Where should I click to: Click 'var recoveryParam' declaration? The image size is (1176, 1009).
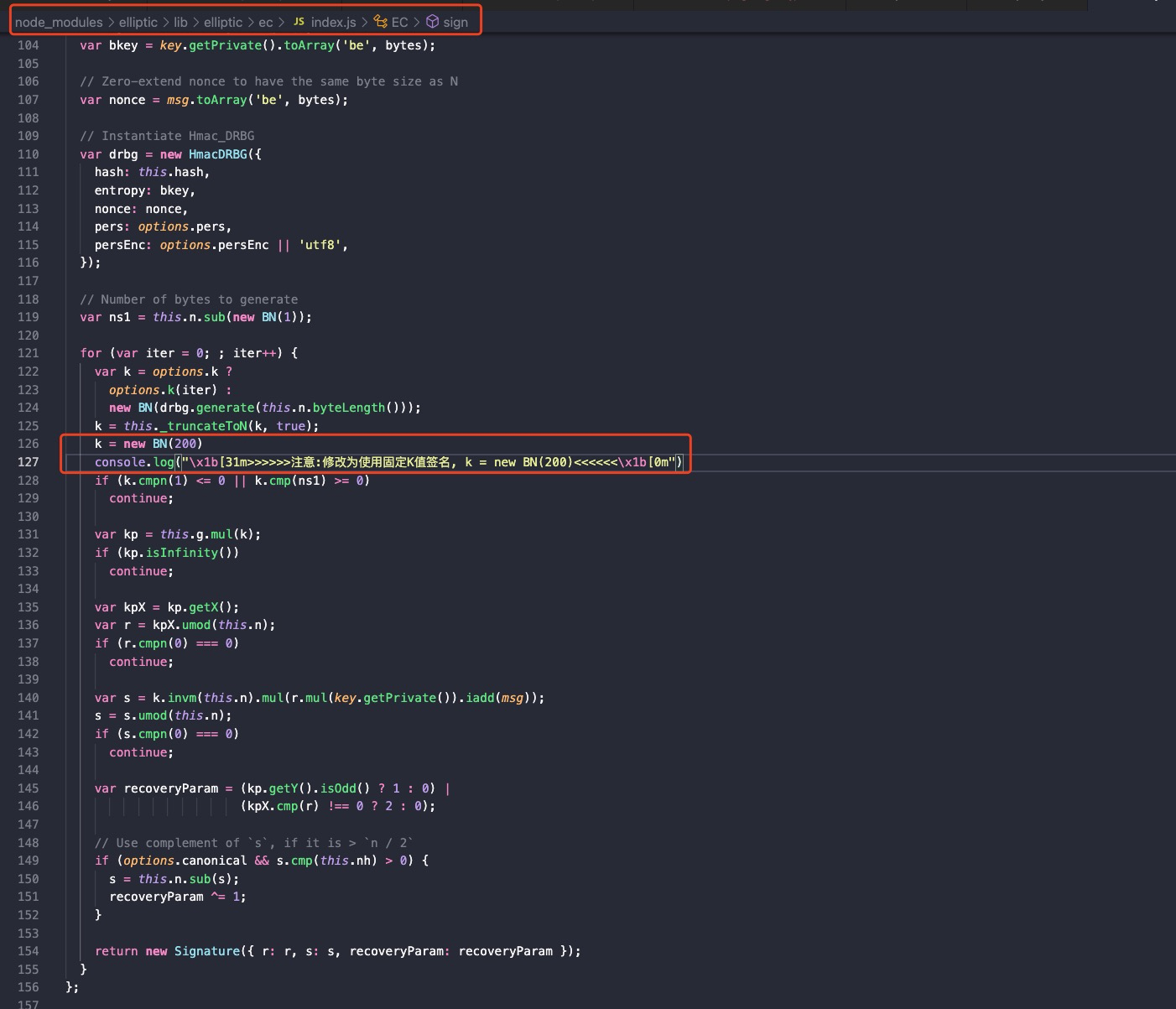point(156,788)
